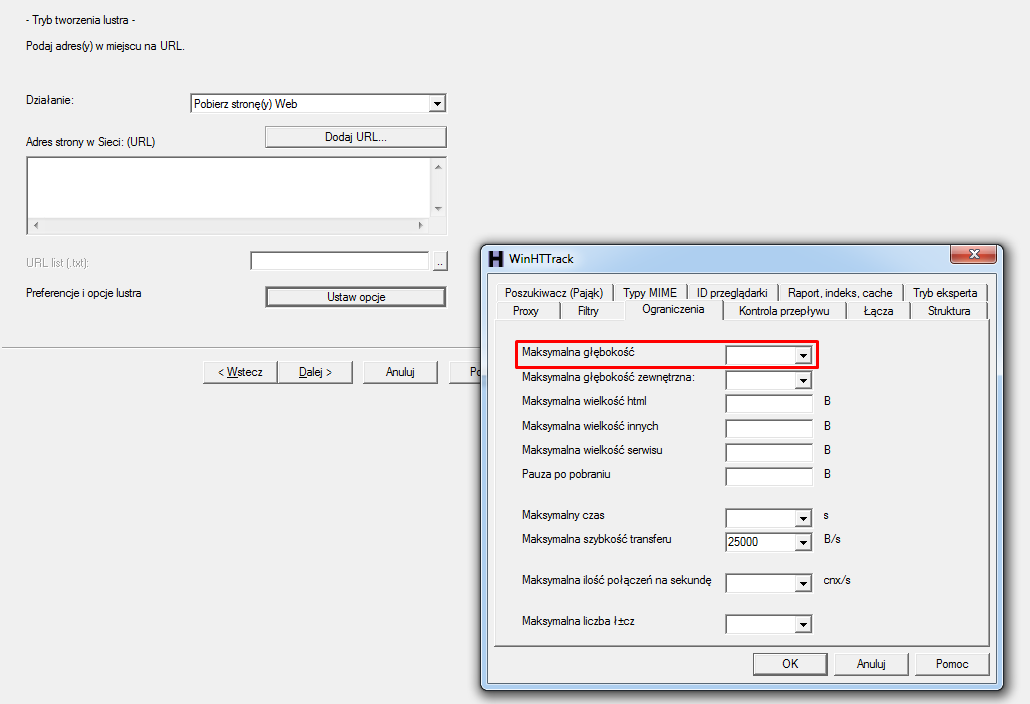Go back with the < Wstecz button
The width and height of the screenshot is (1030, 704).
point(240,372)
